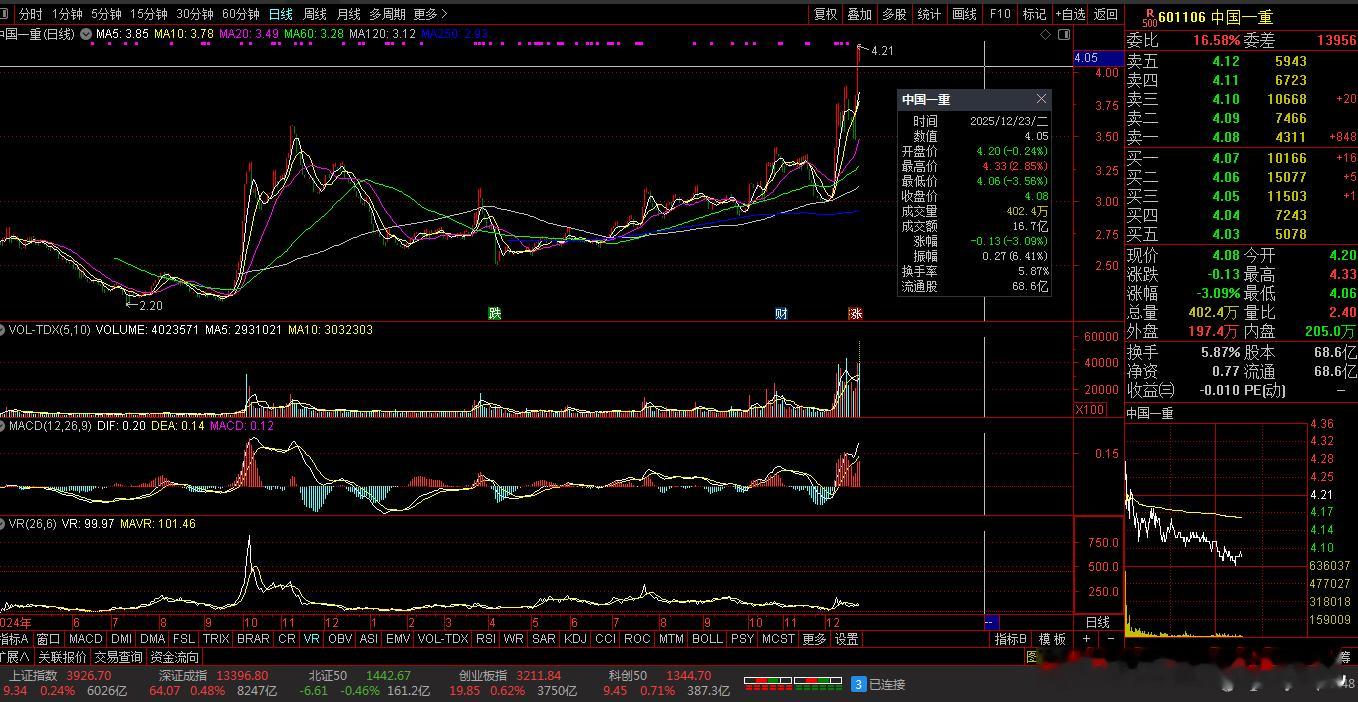Click the 返回 button
This screenshot has width=1358, height=702.
pos(1105,14)
